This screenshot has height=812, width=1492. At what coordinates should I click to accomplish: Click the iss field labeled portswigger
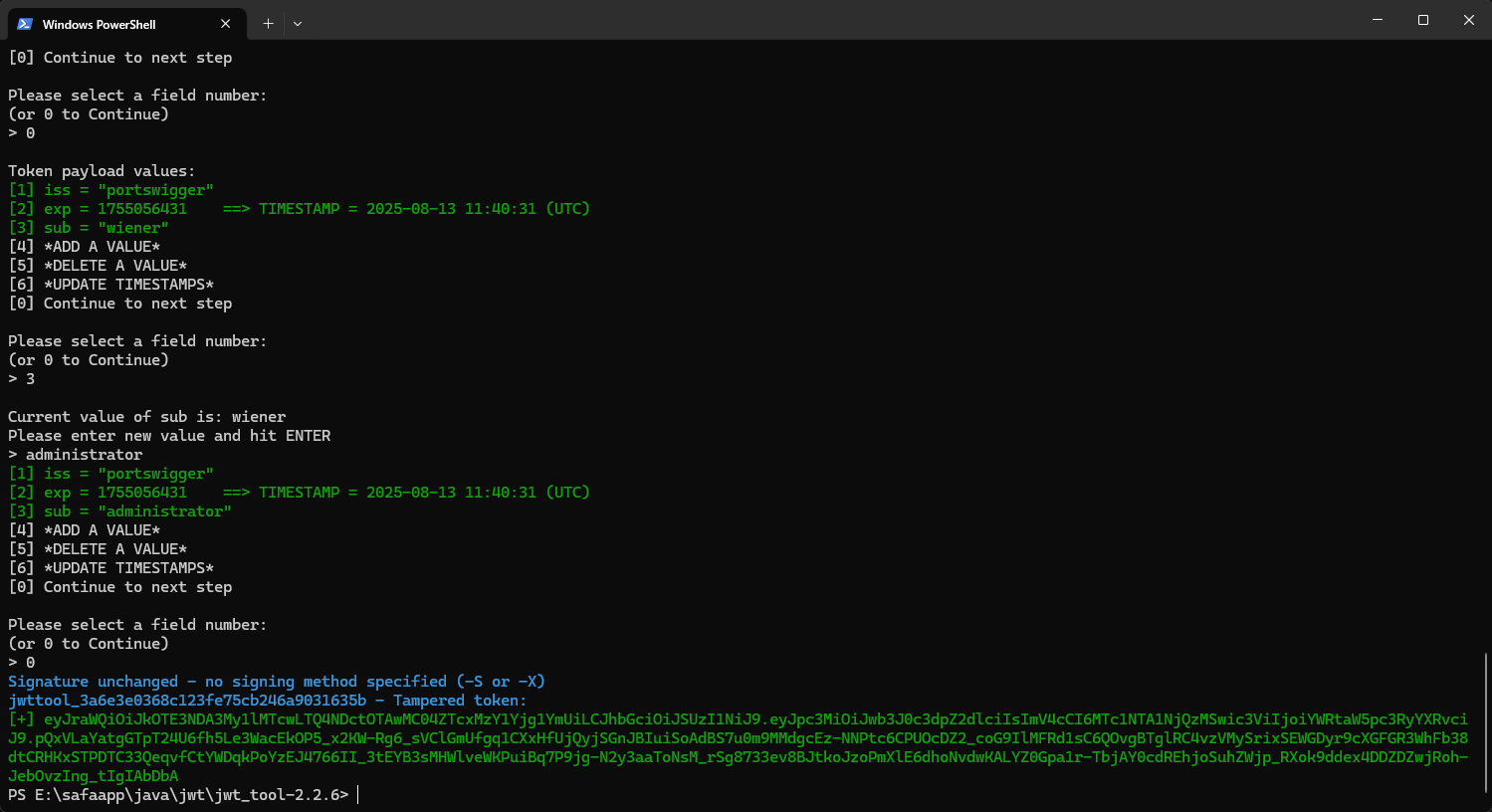click(109, 189)
